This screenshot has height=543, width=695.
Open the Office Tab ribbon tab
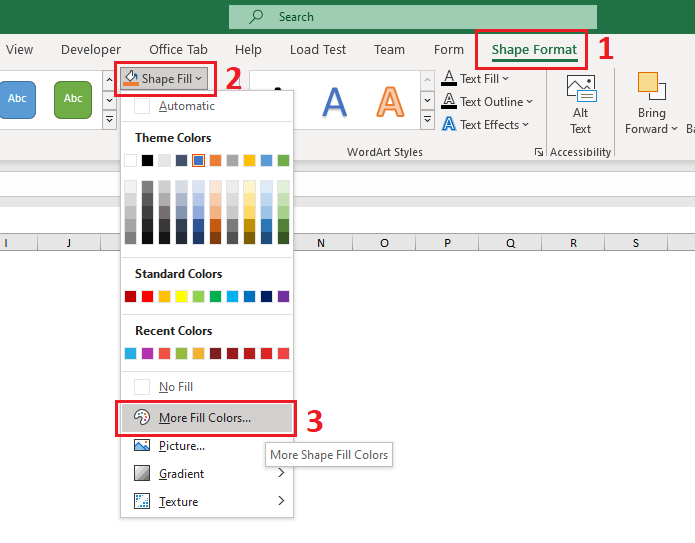(178, 49)
